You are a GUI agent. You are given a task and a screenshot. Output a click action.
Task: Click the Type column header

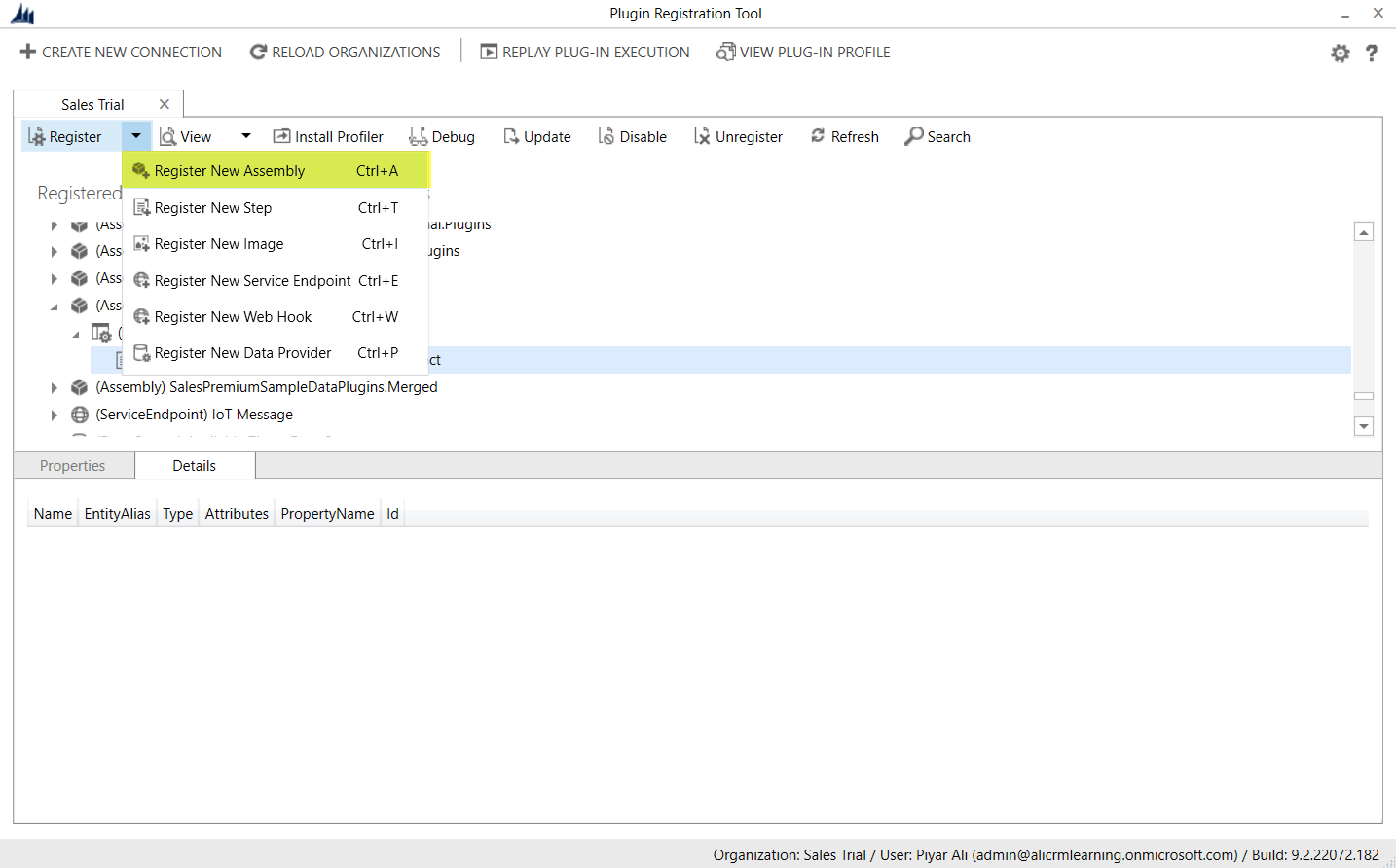[x=177, y=514]
